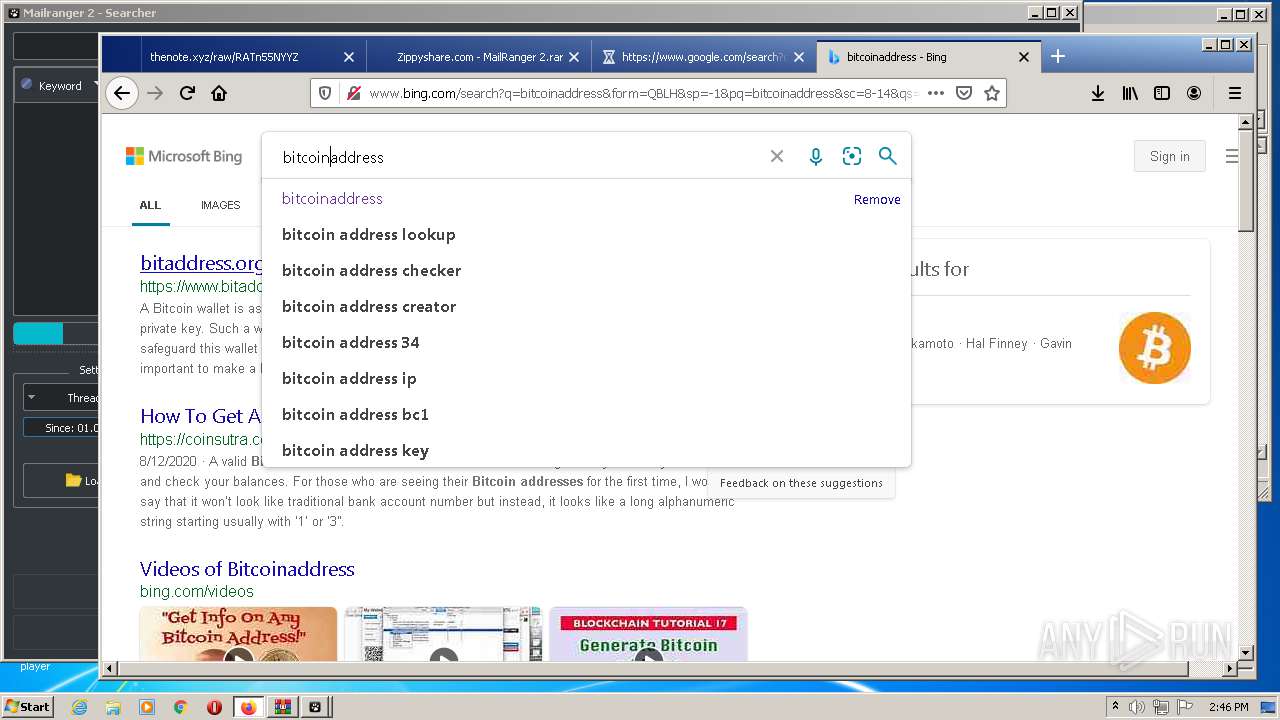Expand Threads dropdown in MailRanger settings

pos(60,397)
